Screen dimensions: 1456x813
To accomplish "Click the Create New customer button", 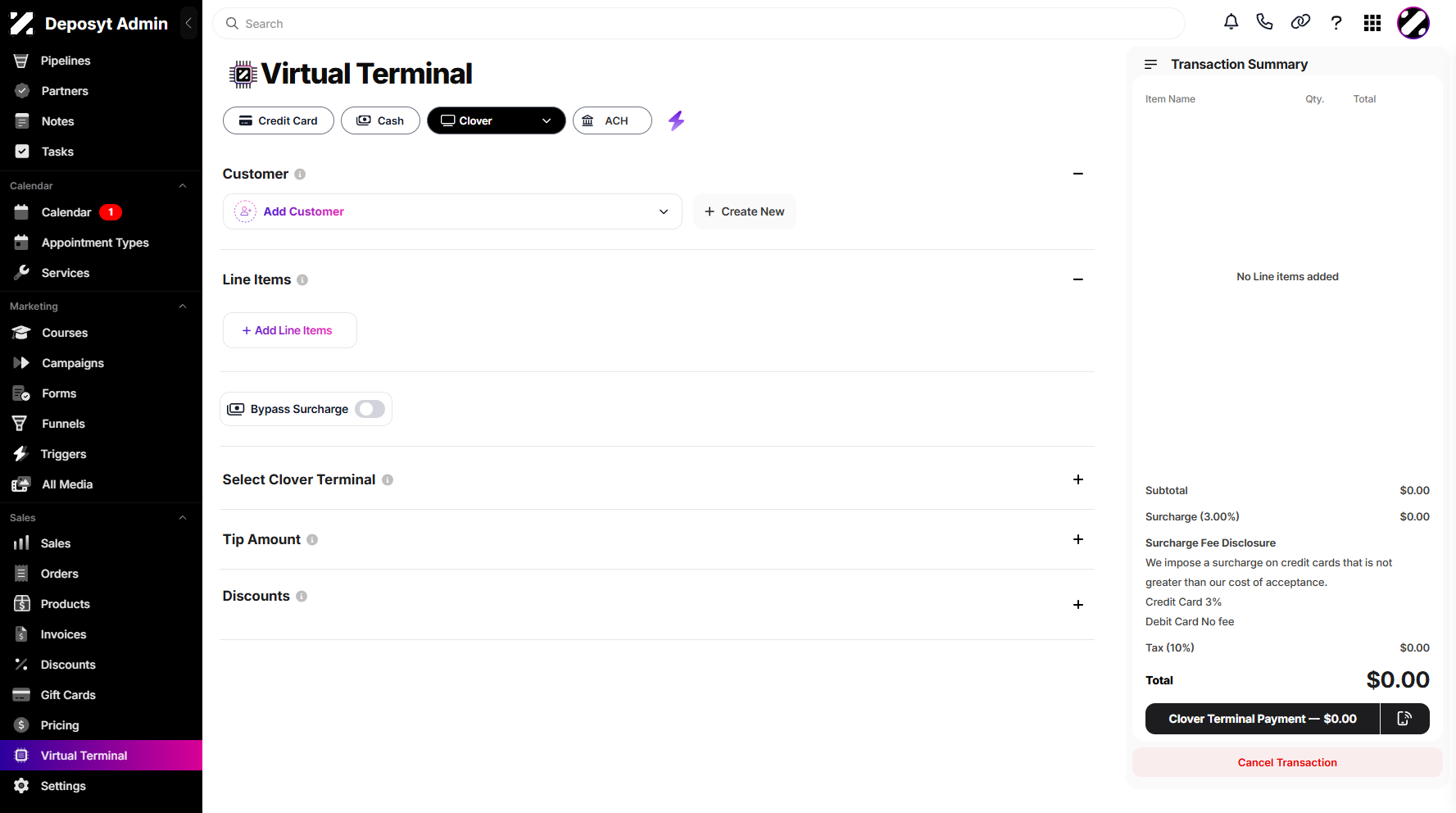I will (744, 211).
